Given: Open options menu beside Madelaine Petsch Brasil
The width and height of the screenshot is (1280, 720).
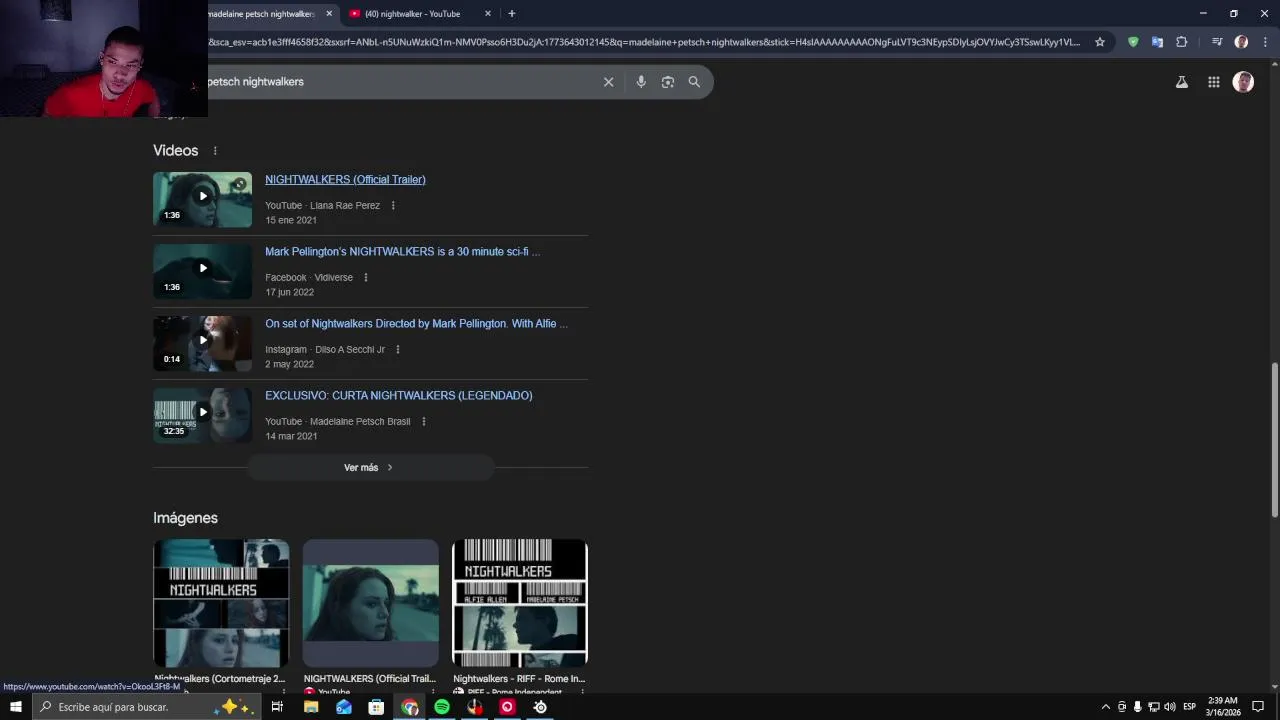Looking at the screenshot, I should click(x=424, y=422).
